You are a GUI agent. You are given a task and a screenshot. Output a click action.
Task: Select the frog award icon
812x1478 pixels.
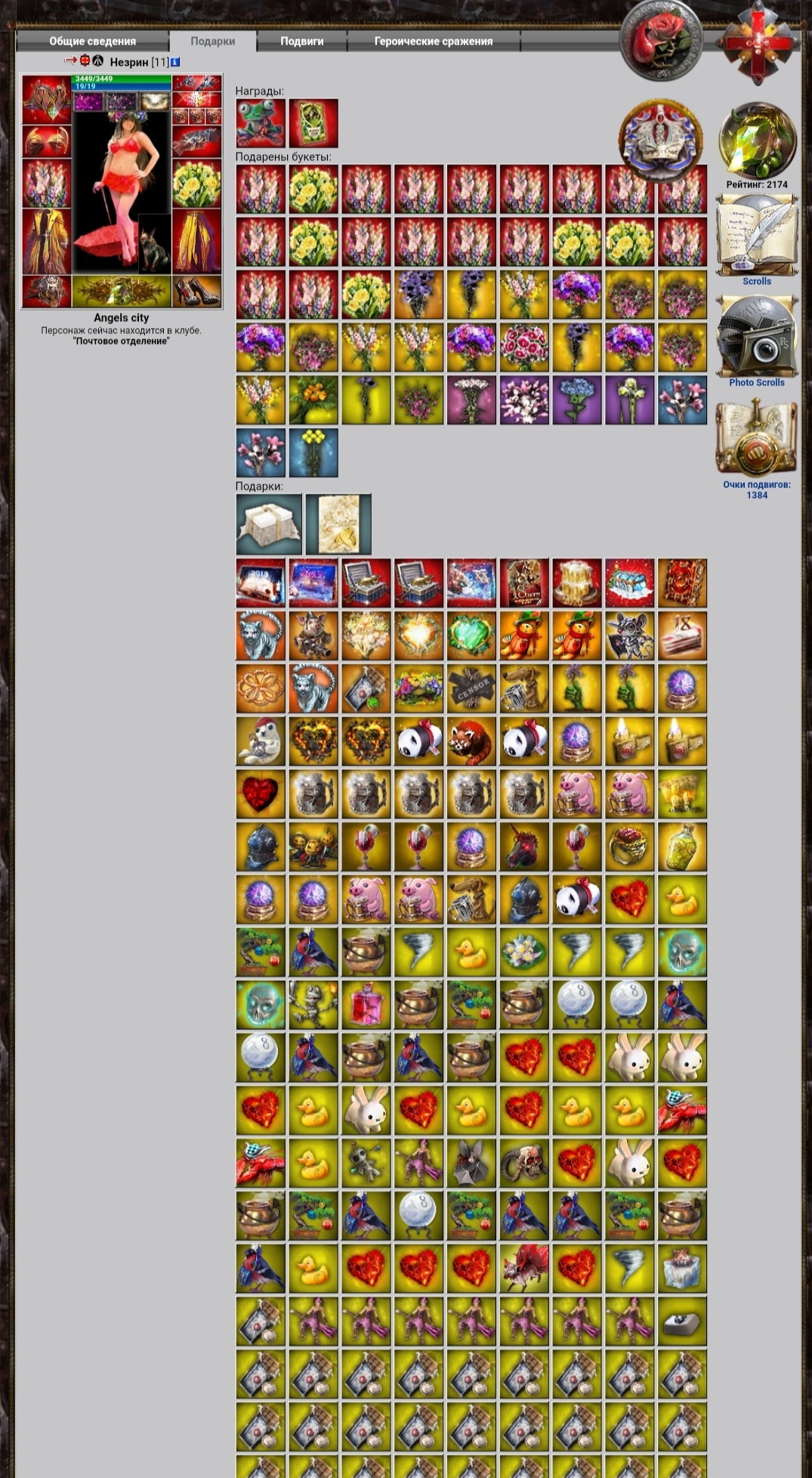[261, 123]
